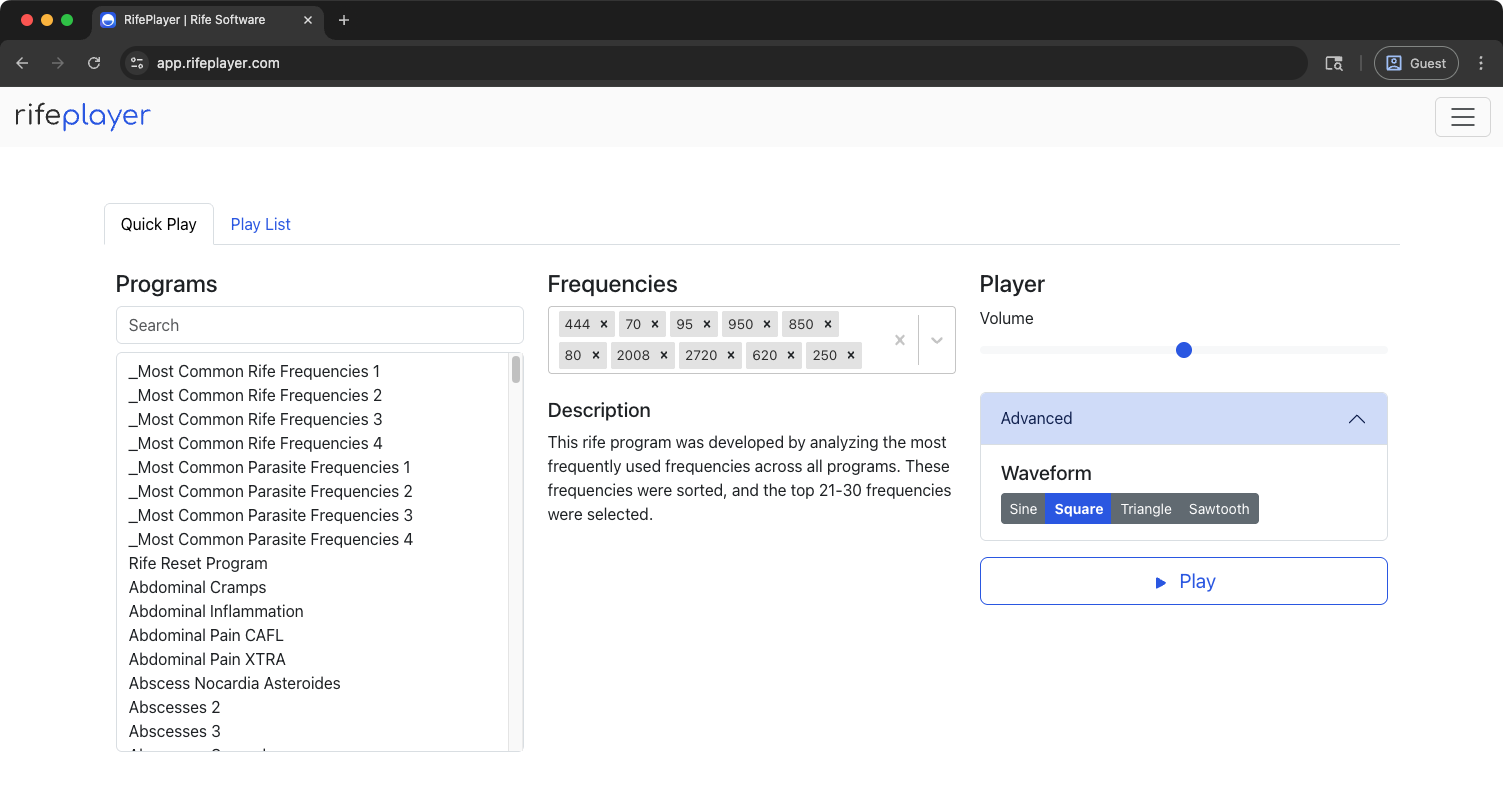Enable the Sawtooth waveform
The width and height of the screenshot is (1503, 788).
click(x=1218, y=508)
